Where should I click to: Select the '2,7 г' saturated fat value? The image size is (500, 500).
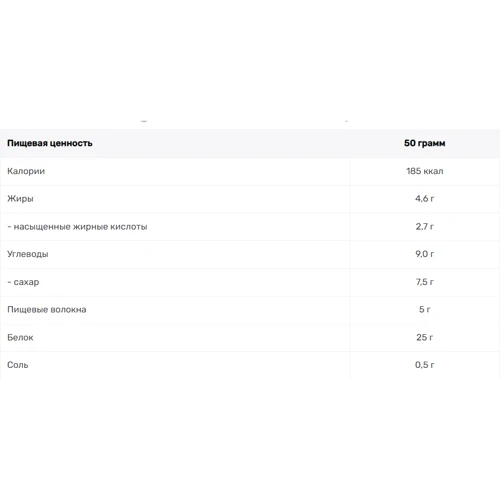coord(424,227)
